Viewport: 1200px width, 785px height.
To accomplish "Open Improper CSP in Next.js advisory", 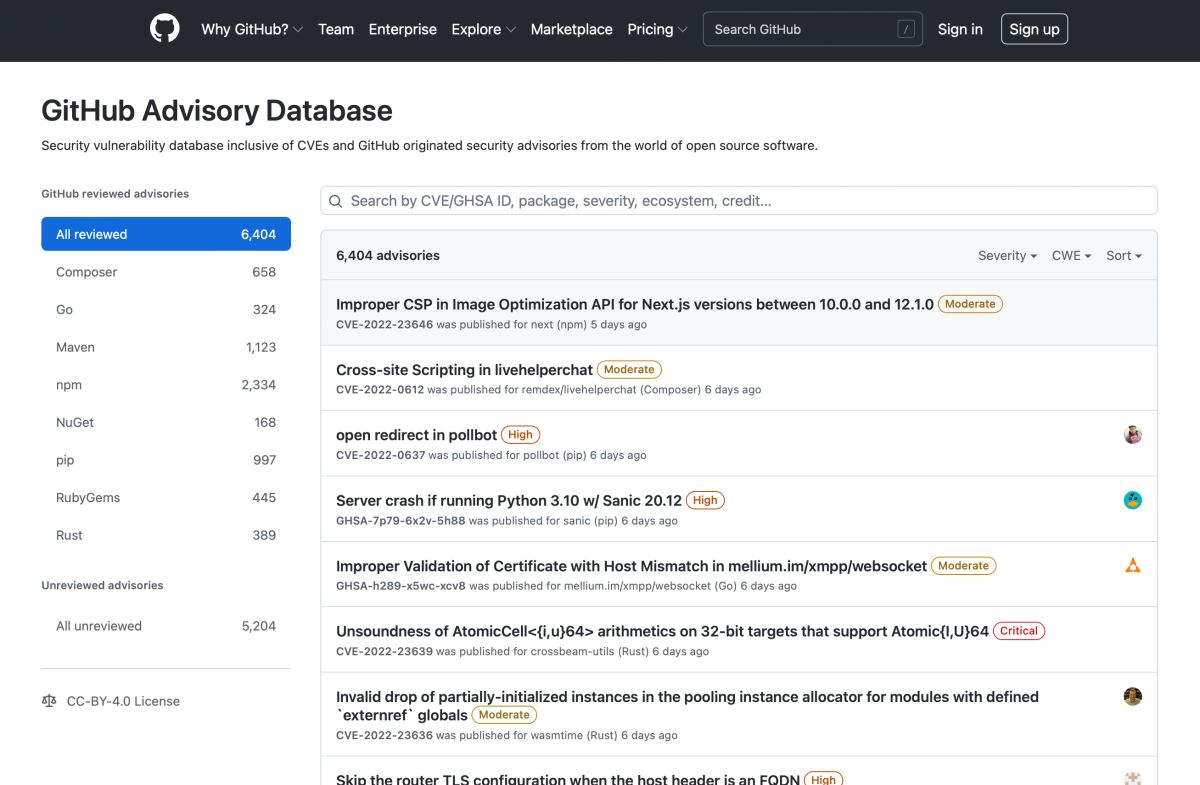I will point(635,304).
